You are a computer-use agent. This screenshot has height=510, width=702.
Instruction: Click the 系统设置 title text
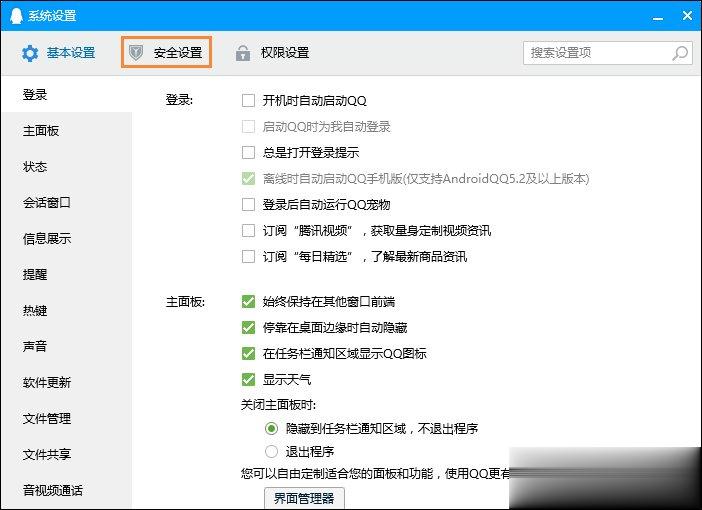52,16
